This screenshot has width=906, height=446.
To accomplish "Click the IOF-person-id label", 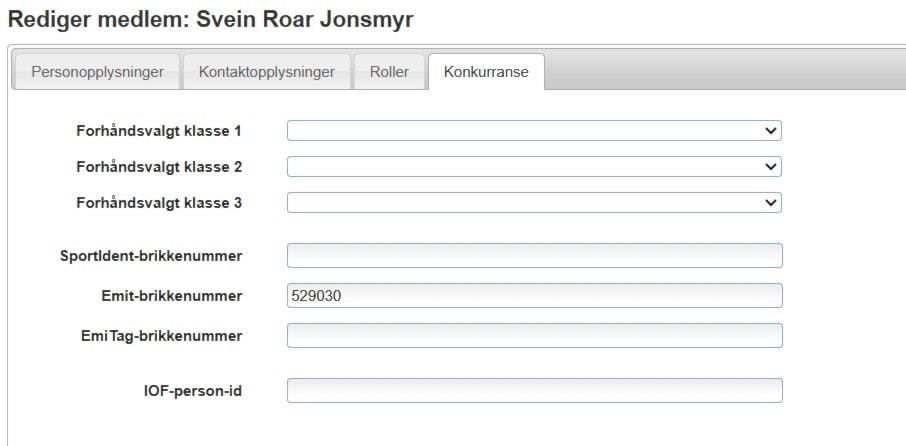I will pos(192,390).
